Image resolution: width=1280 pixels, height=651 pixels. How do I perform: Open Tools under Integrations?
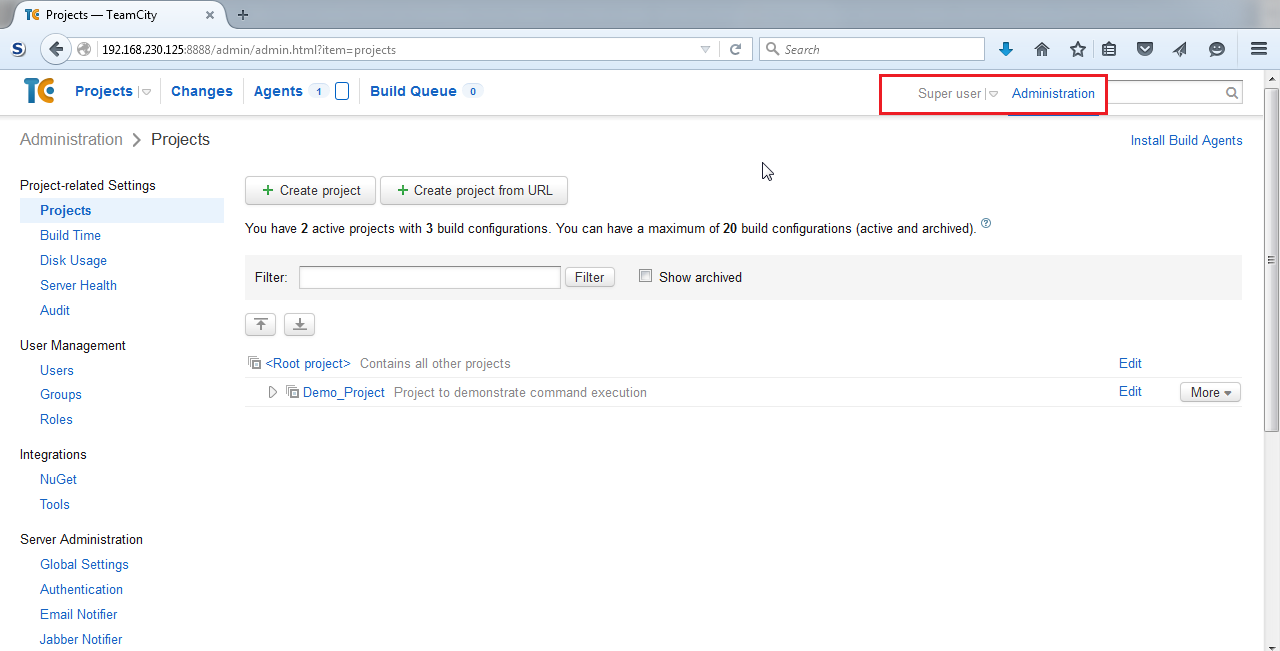tap(55, 504)
